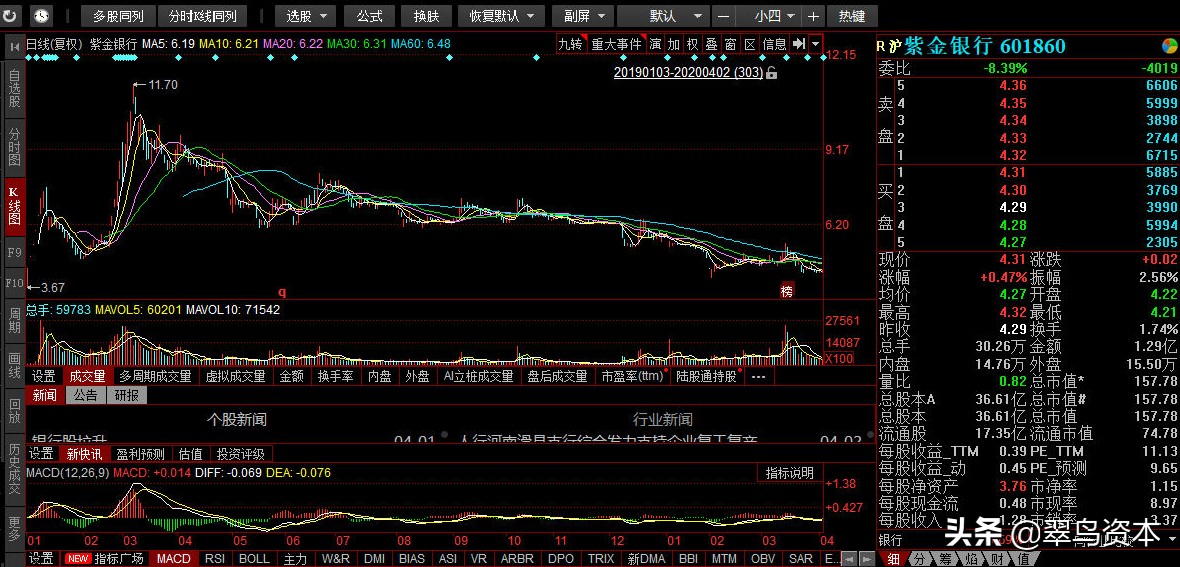This screenshot has width=1180, height=567.
Task: Click the lock icon beside date range
Action: [771, 73]
